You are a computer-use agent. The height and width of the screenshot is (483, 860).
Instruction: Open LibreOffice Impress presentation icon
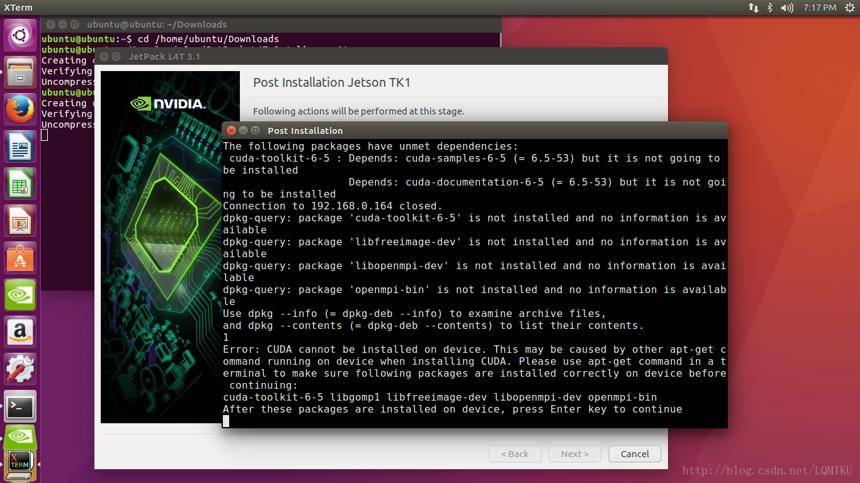[x=20, y=221]
